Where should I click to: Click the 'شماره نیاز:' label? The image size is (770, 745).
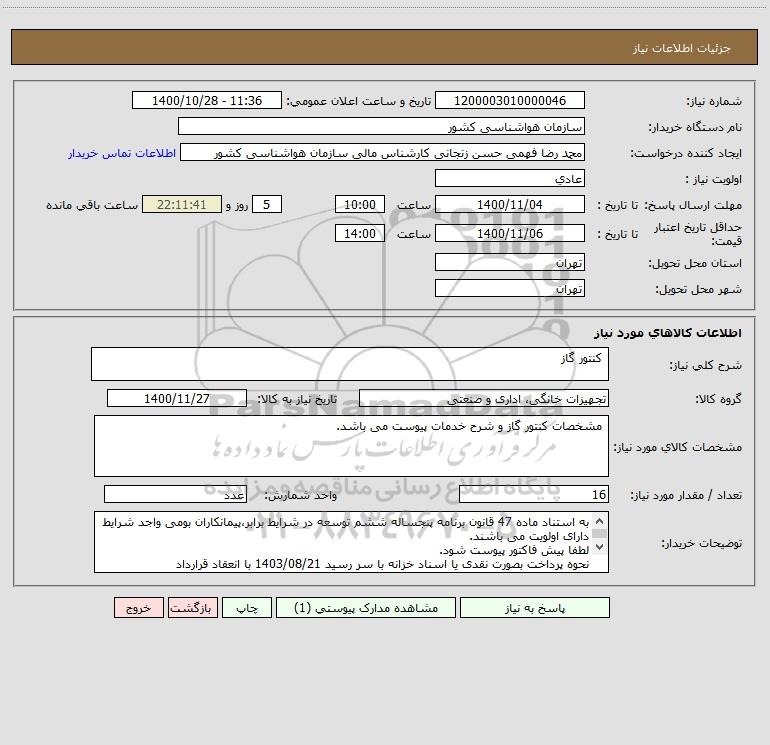coord(714,102)
